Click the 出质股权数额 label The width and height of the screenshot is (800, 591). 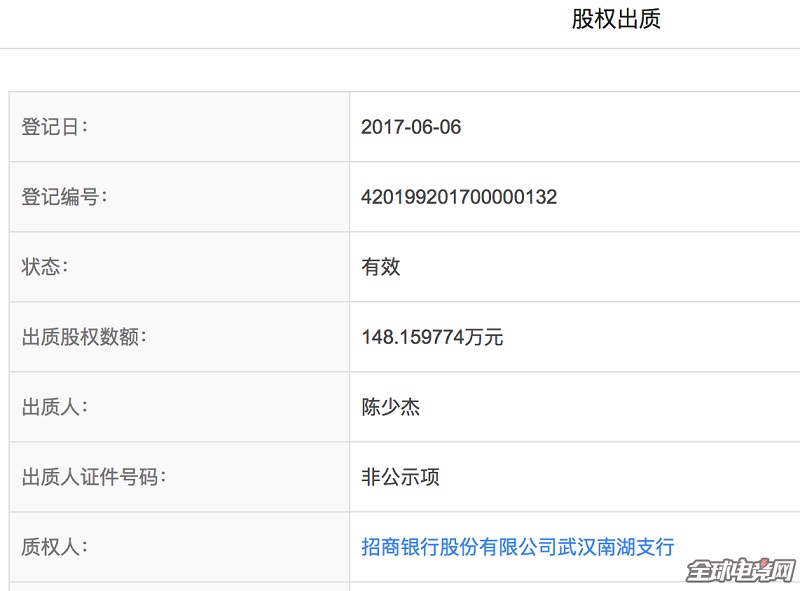pyautogui.click(x=84, y=337)
